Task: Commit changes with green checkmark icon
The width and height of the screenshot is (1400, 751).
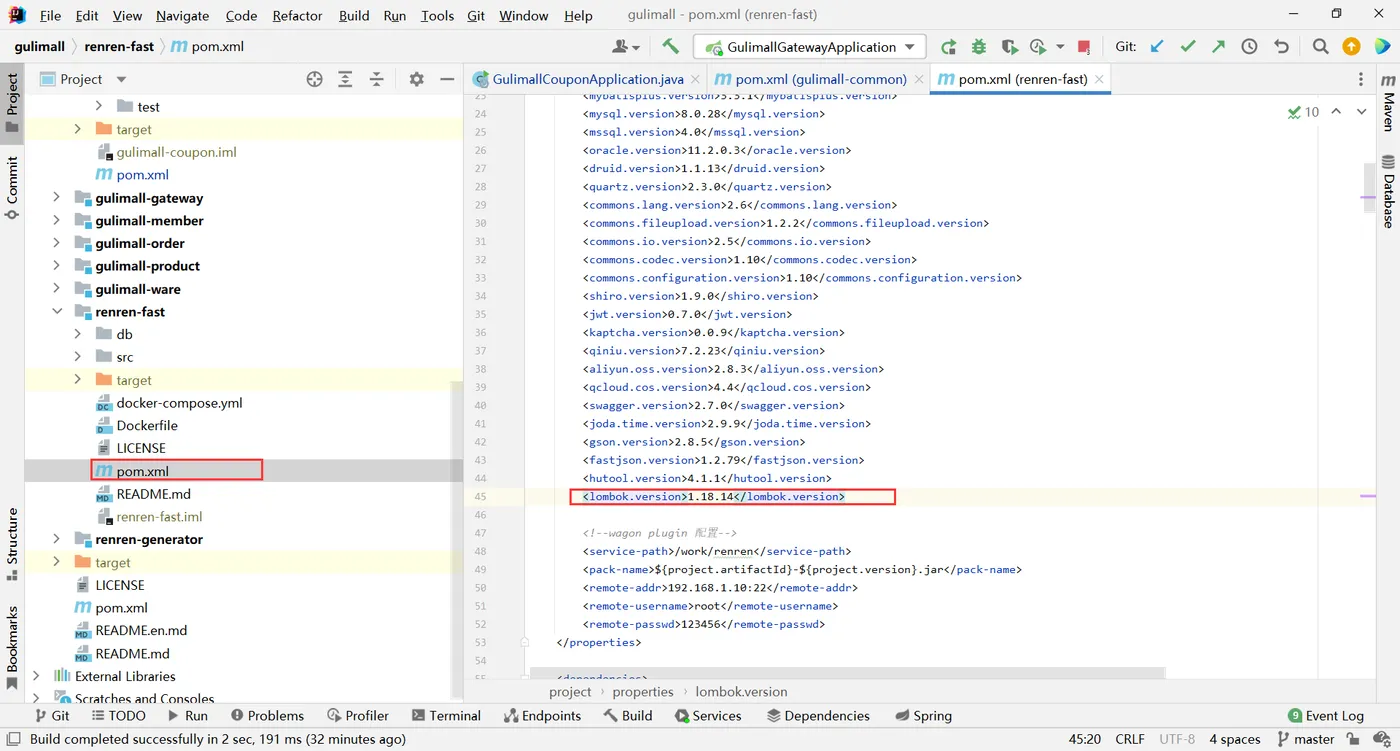Action: (x=1188, y=47)
